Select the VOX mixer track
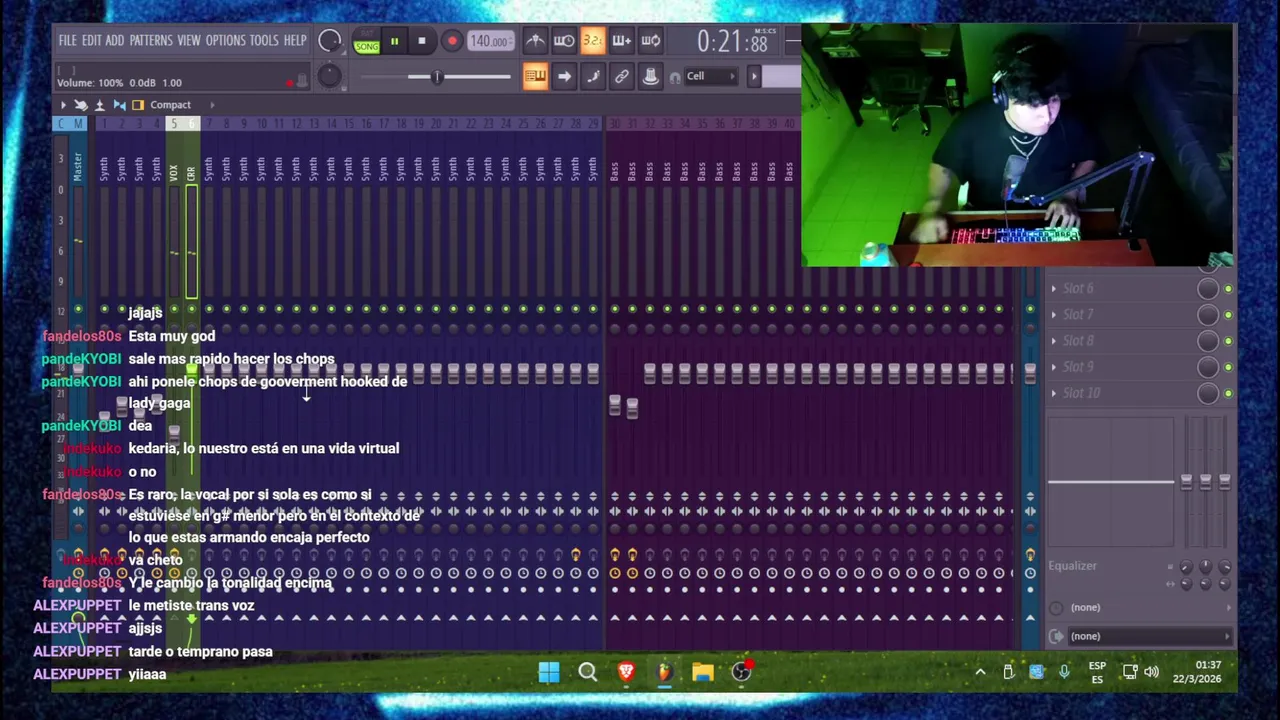This screenshot has height=720, width=1280. [173, 172]
